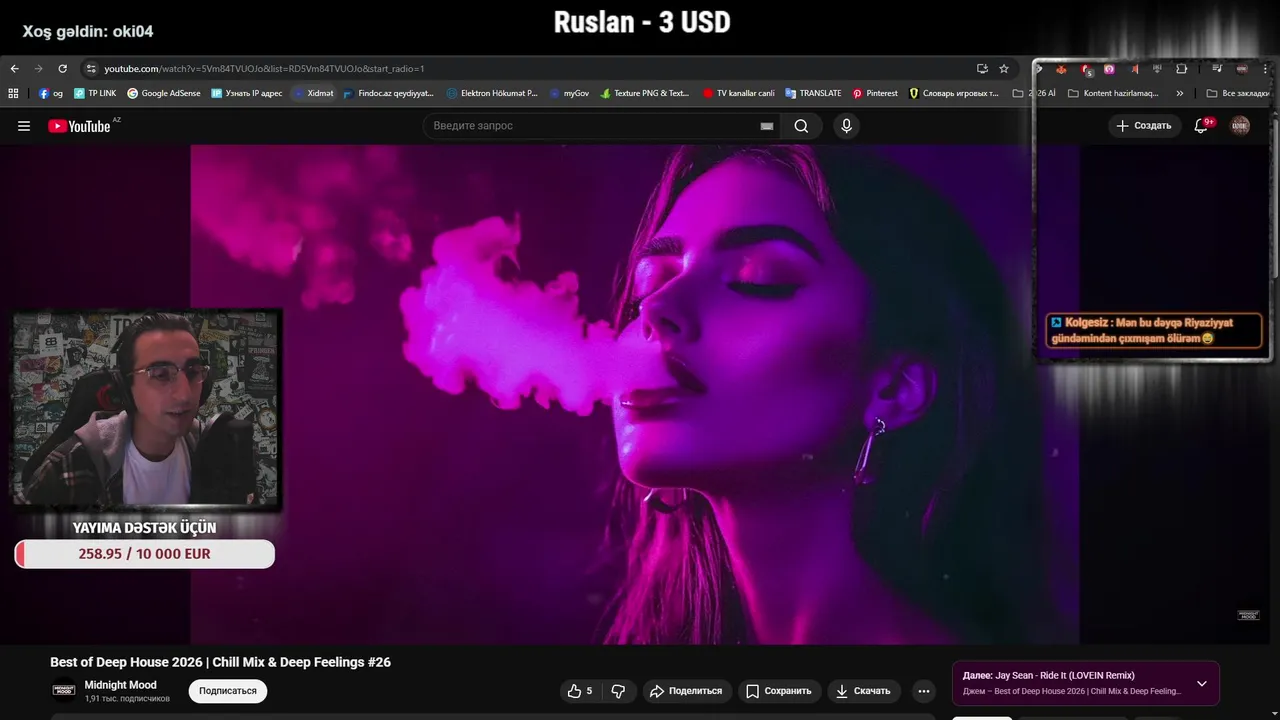This screenshot has height=720, width=1280.
Task: Click the Midnight Mood watermark in video corner
Action: (x=1248, y=615)
